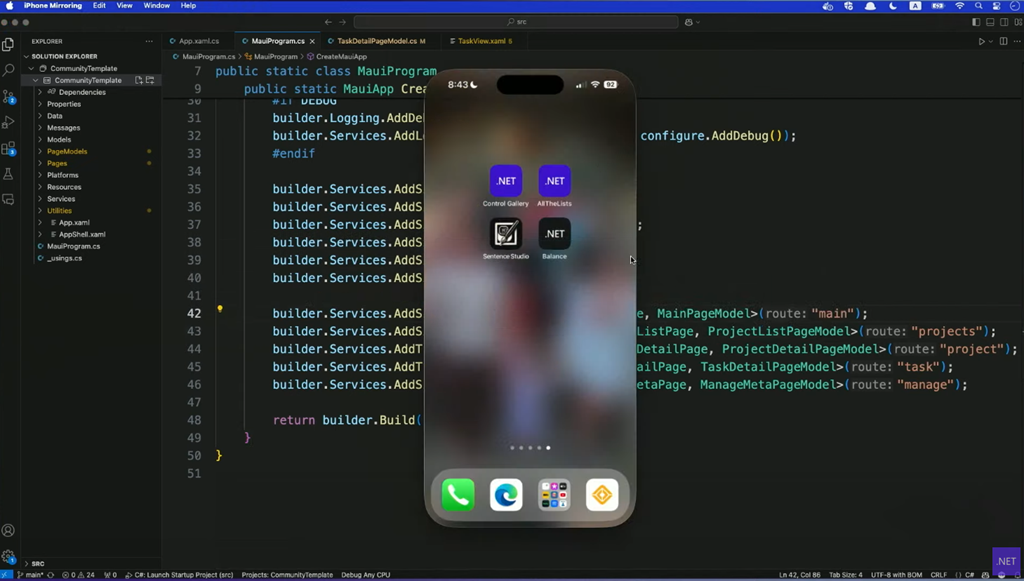Expand the PageModels folder

point(67,151)
